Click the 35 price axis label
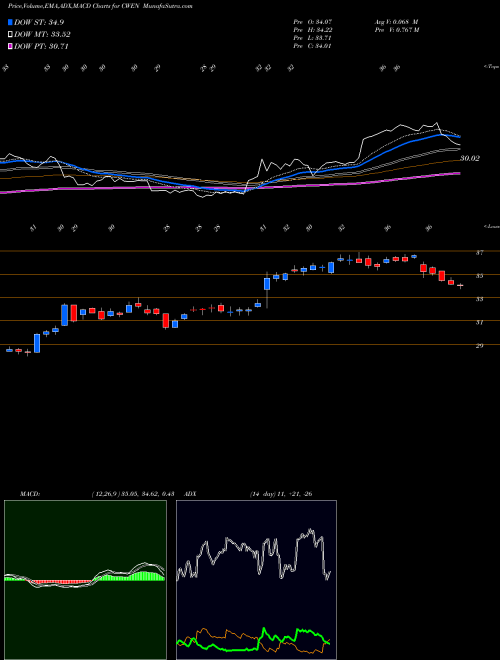500x660 pixels. 480,276
